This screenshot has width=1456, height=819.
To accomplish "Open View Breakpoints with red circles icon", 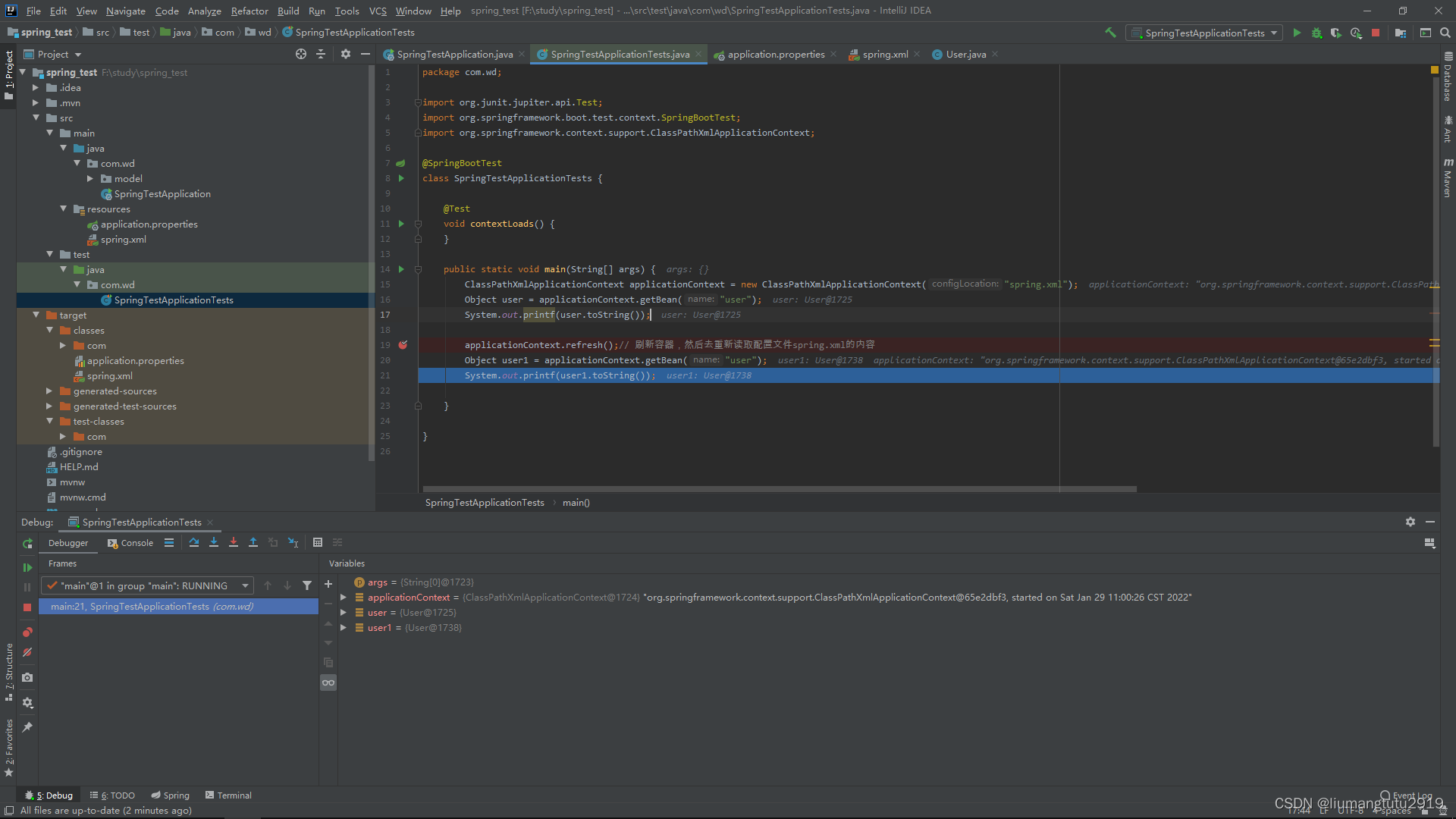I will click(27, 632).
